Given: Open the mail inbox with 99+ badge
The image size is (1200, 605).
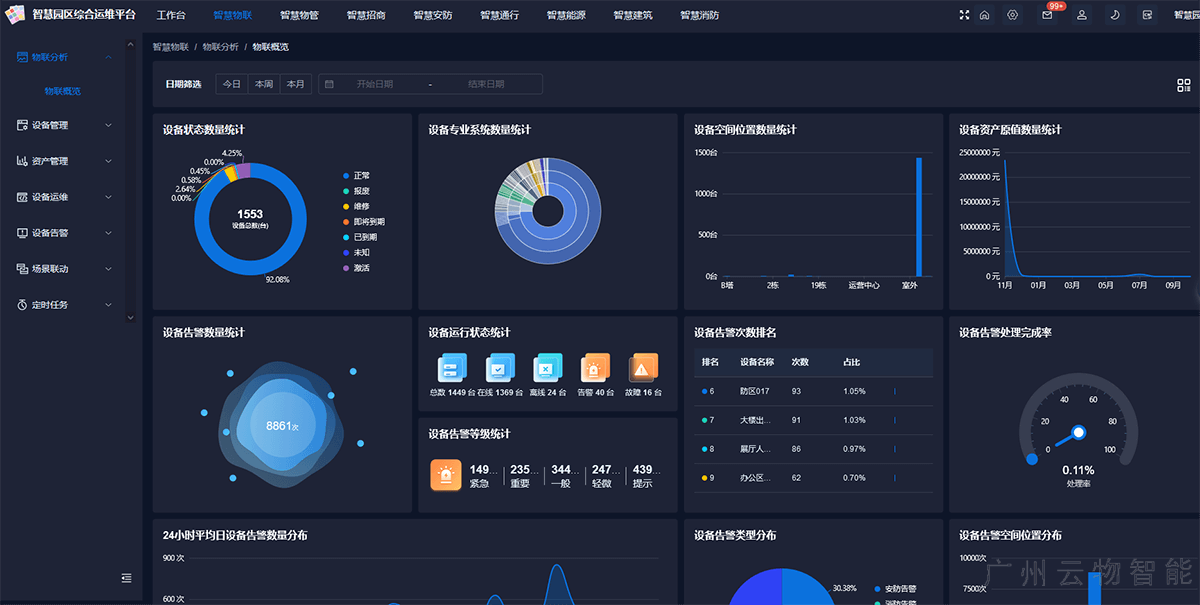Looking at the screenshot, I should click(x=1047, y=15).
